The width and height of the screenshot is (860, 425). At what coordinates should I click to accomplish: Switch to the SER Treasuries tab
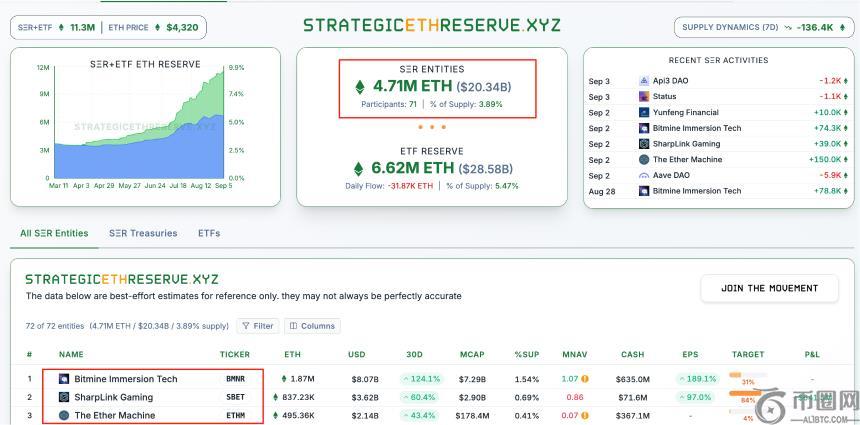tap(143, 233)
